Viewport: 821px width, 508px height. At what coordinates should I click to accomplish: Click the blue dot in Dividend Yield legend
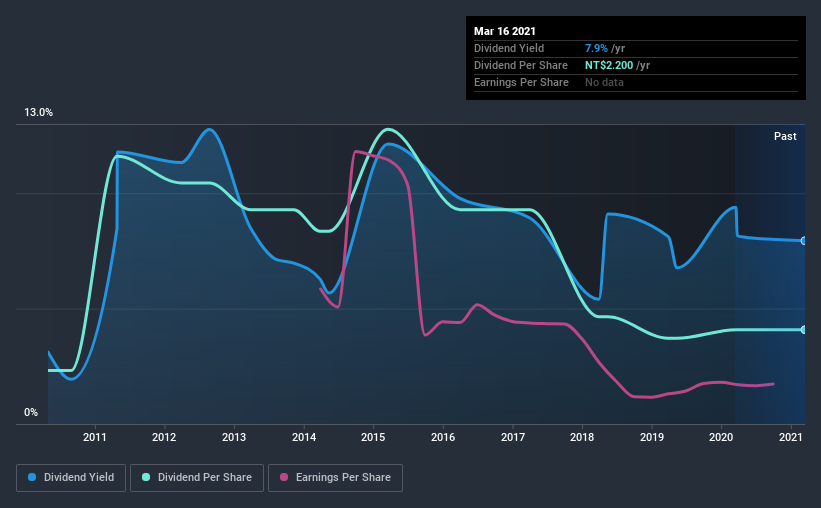(32, 477)
